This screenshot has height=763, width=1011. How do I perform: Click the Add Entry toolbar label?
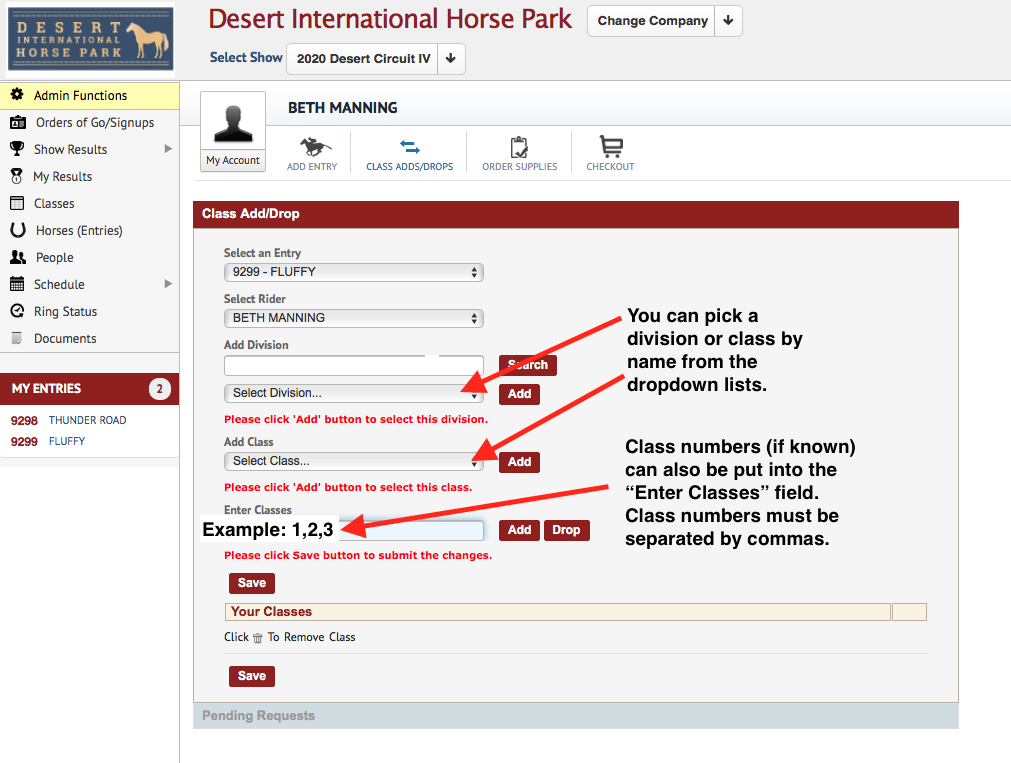tap(312, 166)
